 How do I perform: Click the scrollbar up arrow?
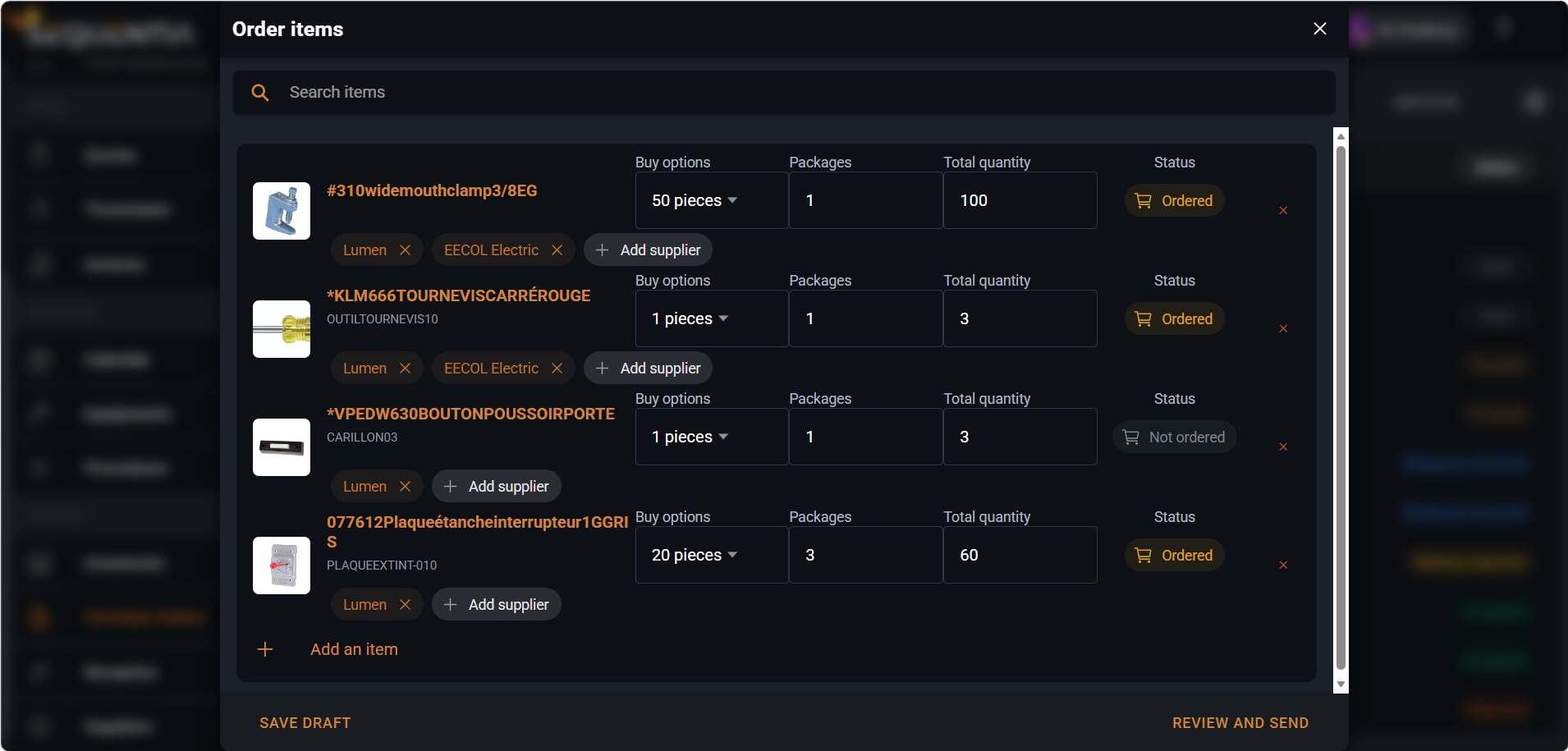tap(1341, 136)
